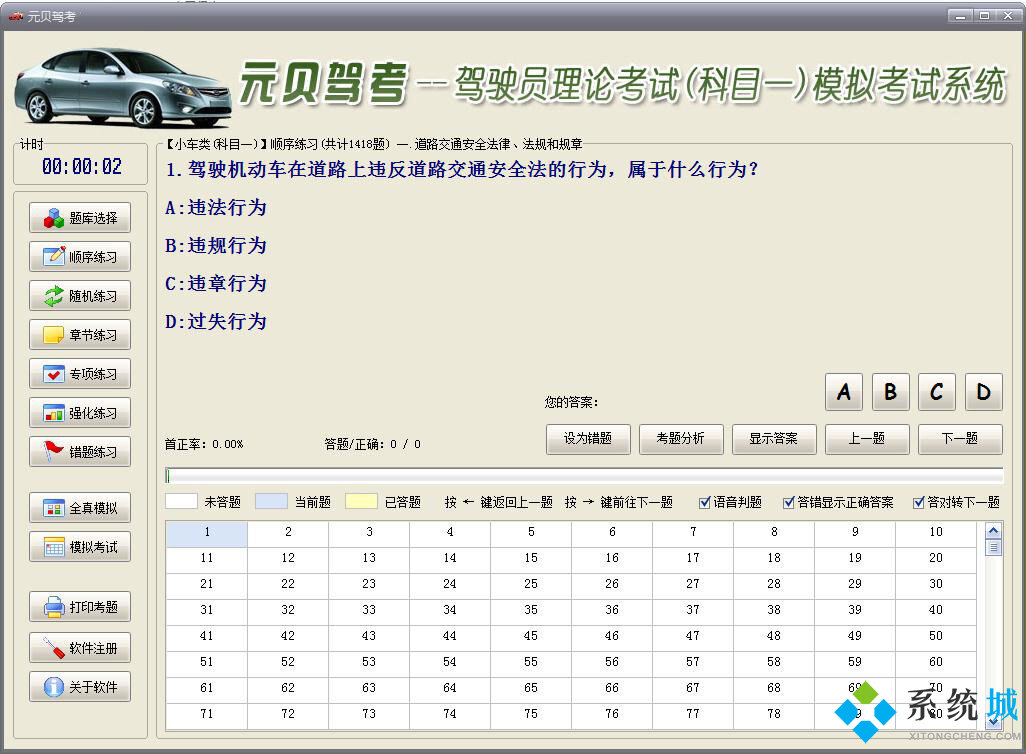Select option text A:违法行为
Image resolution: width=1026 pixels, height=754 pixels.
(216, 208)
